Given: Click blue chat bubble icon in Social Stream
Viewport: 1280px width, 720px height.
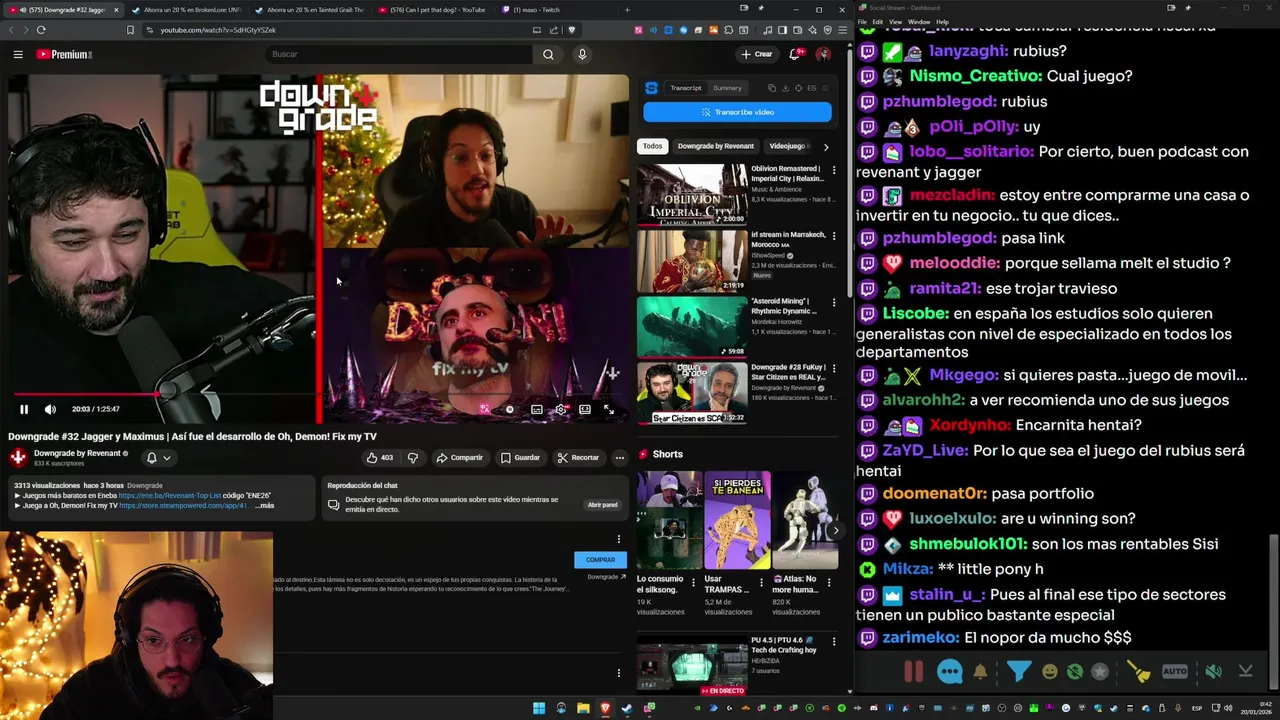Looking at the screenshot, I should coord(949,672).
